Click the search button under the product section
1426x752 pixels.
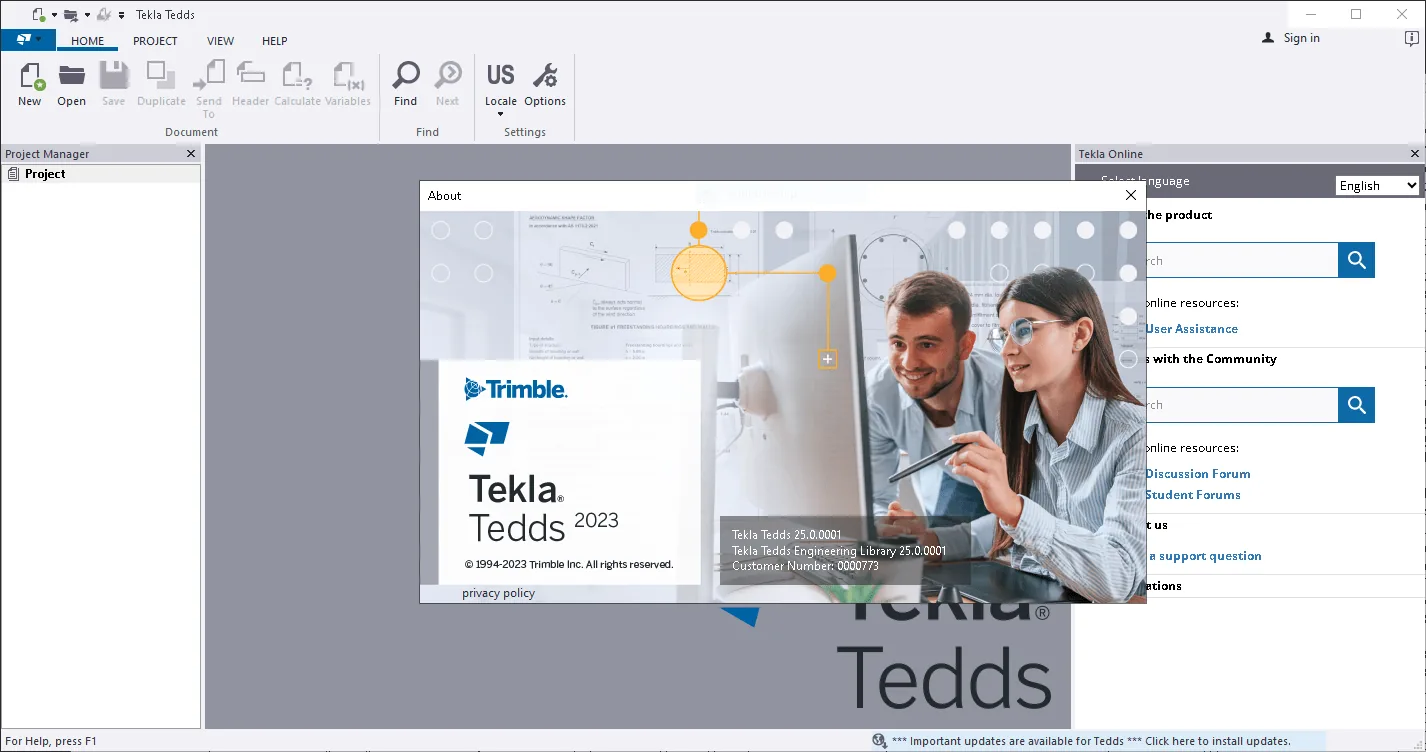point(1356,260)
